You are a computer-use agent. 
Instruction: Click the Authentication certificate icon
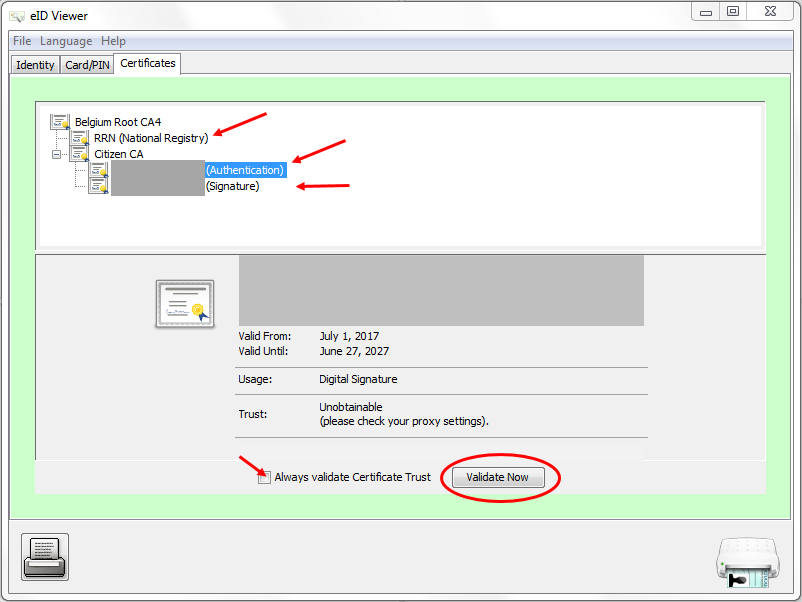[x=98, y=169]
